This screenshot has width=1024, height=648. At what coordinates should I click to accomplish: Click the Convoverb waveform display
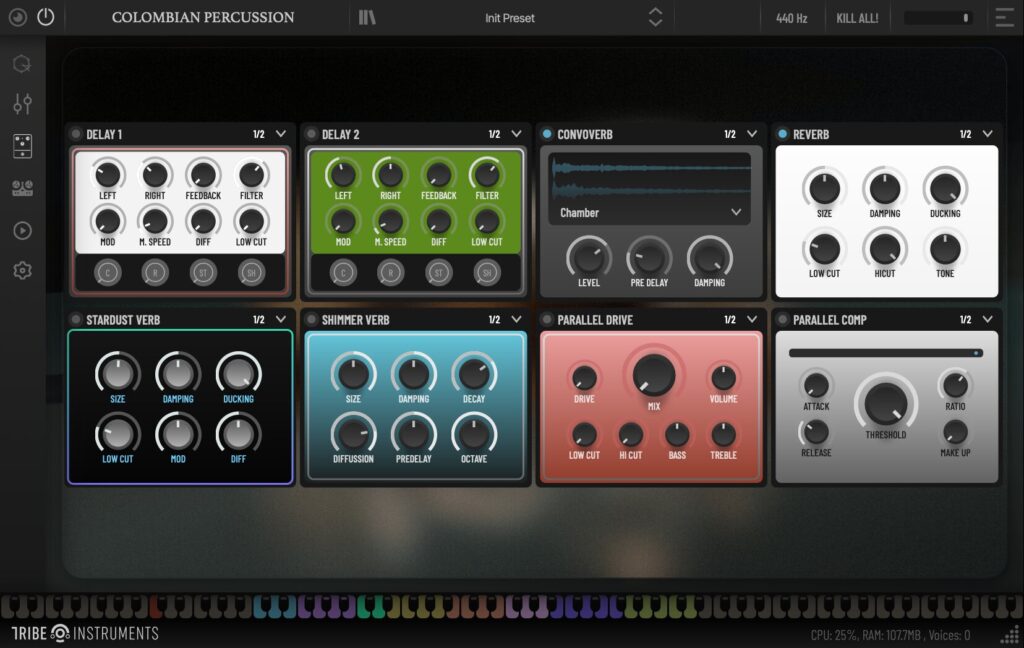650,178
